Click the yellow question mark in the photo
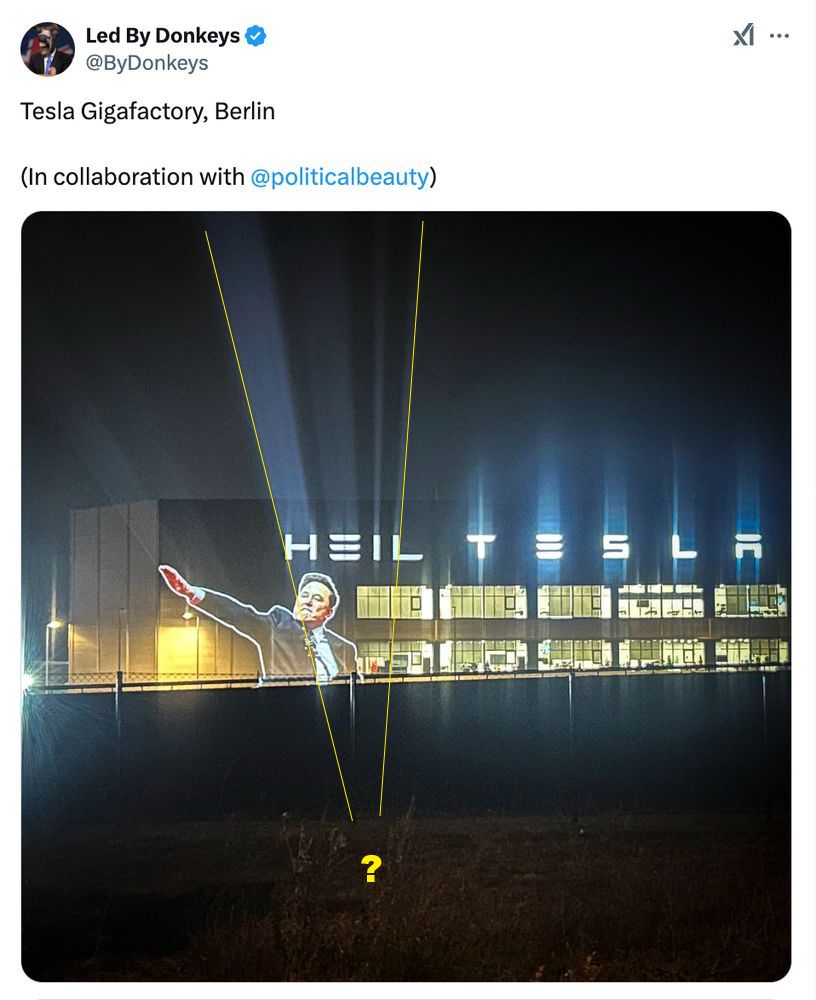 pos(369,870)
